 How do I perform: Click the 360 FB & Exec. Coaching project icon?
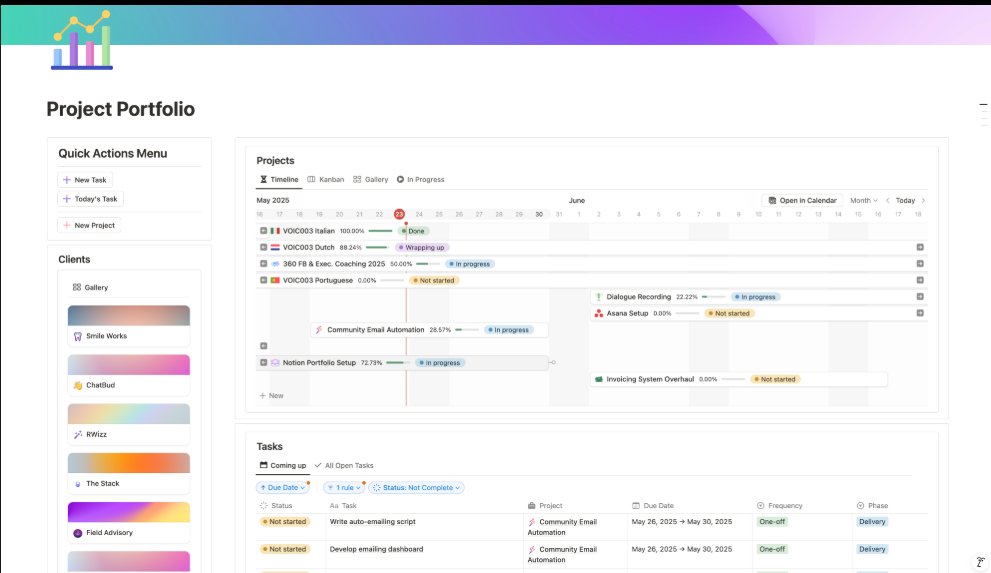tap(275, 264)
